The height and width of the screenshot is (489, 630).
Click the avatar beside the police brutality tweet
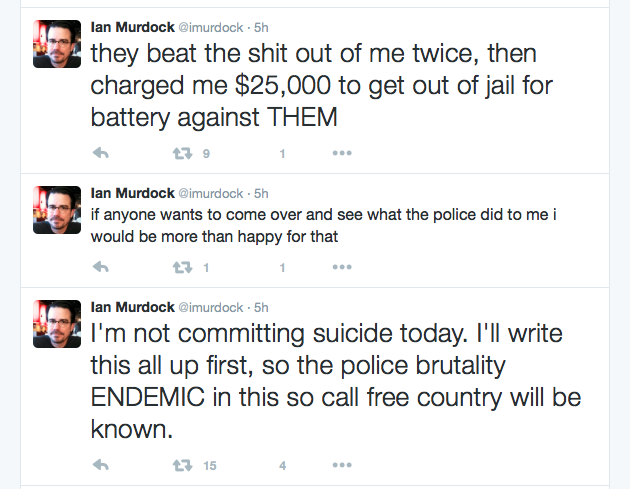(58, 323)
